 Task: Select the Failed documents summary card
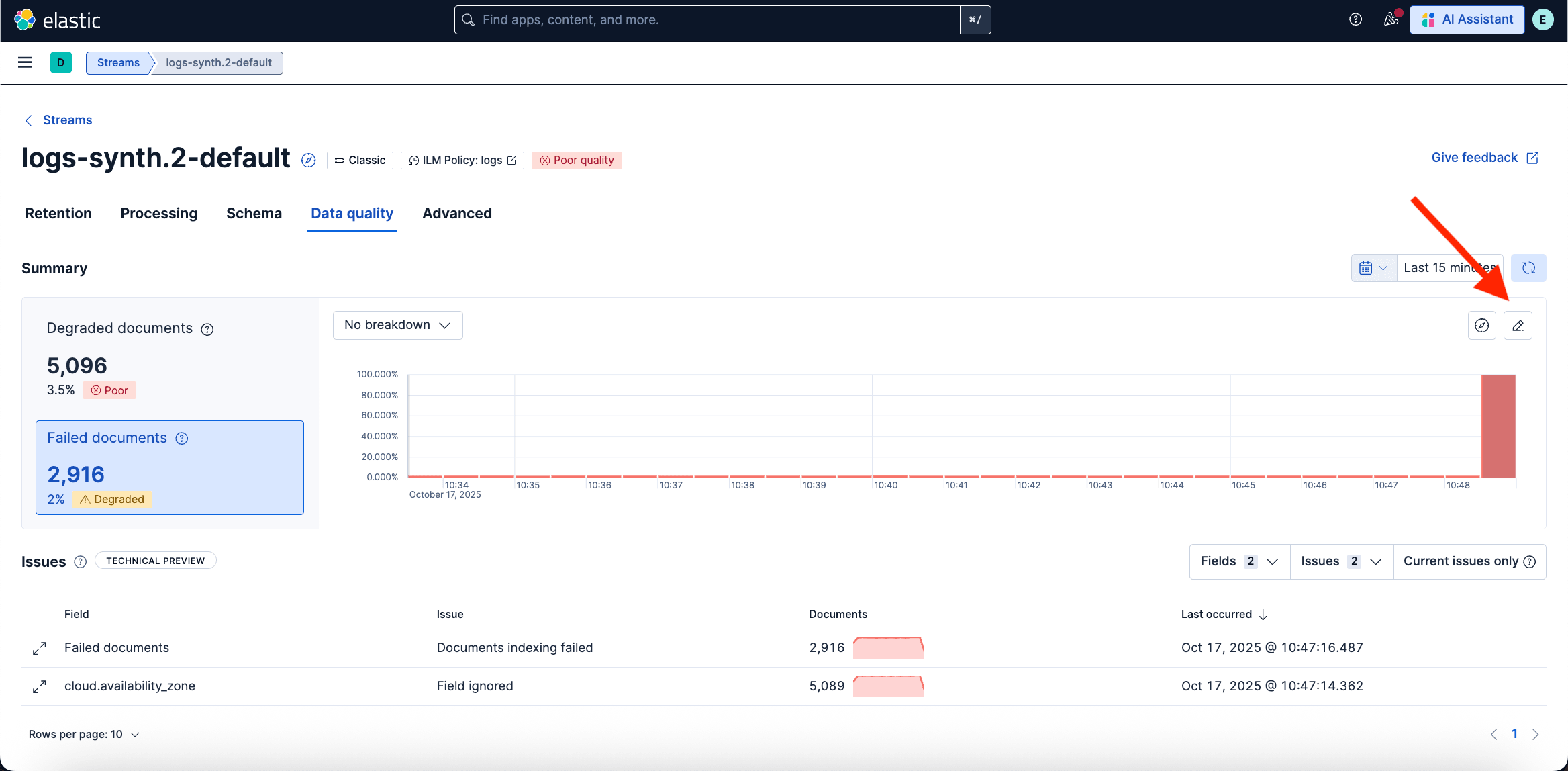click(169, 467)
